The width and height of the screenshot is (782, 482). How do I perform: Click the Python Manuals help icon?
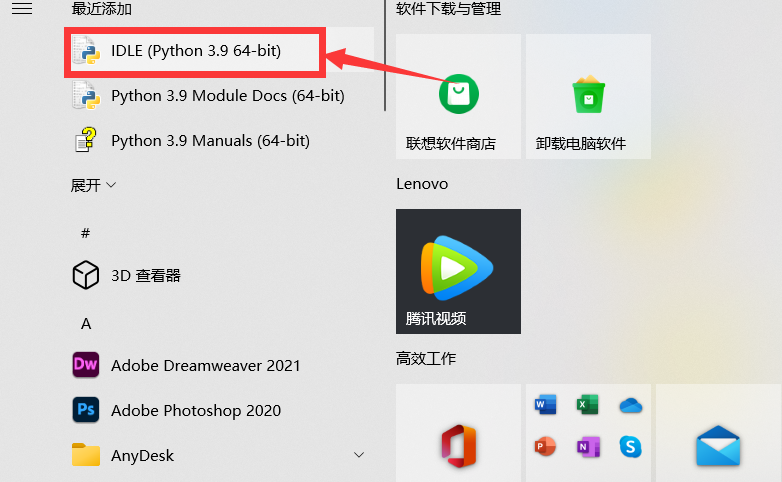(x=86, y=140)
